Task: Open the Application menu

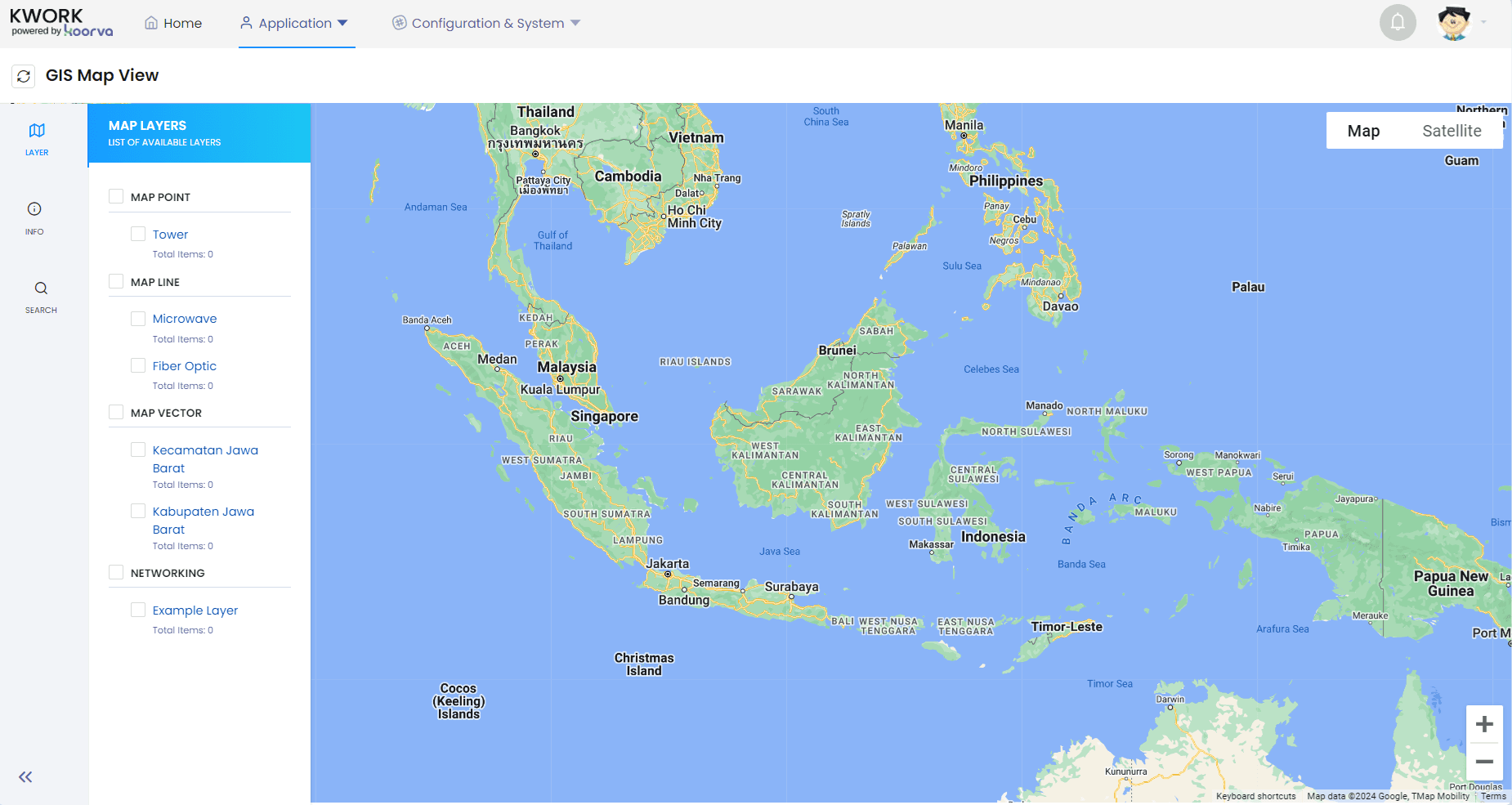Action: tap(295, 23)
